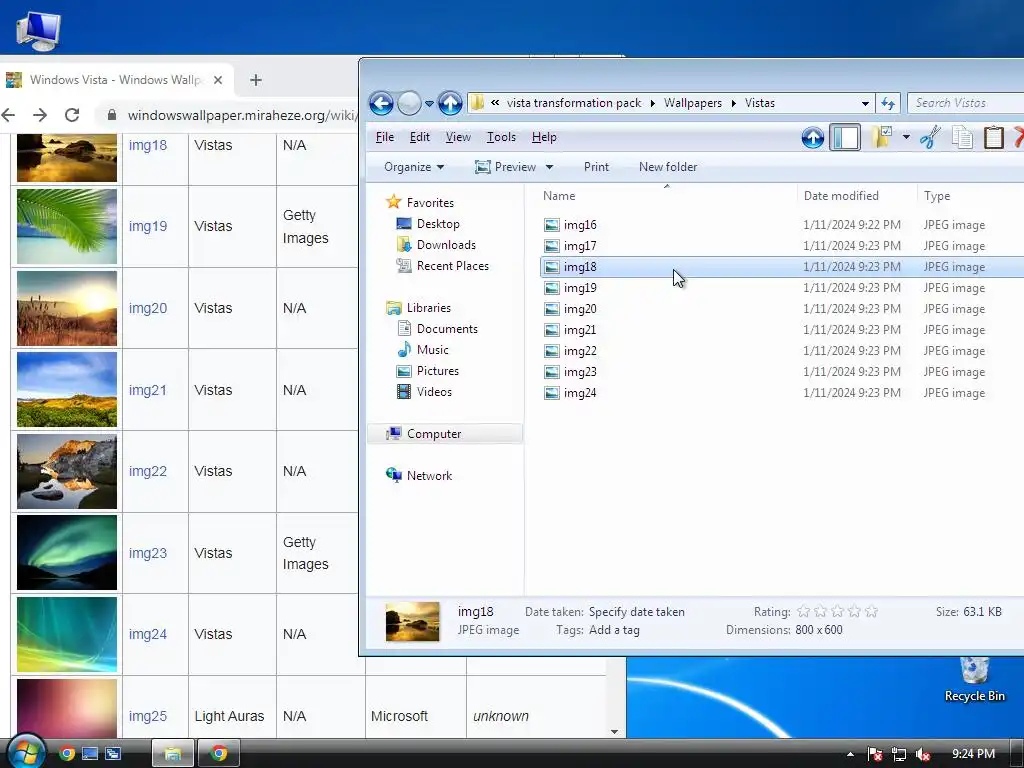Click the Explorer Back navigation arrow
This screenshot has width=1024, height=768.
coord(381,103)
